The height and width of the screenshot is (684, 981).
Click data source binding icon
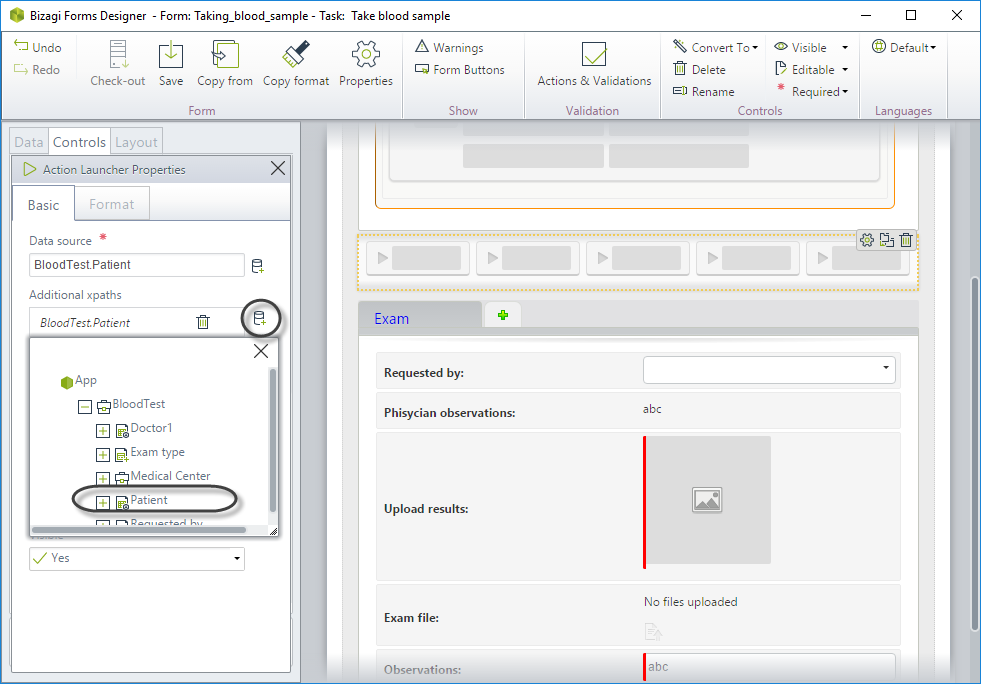click(x=257, y=266)
